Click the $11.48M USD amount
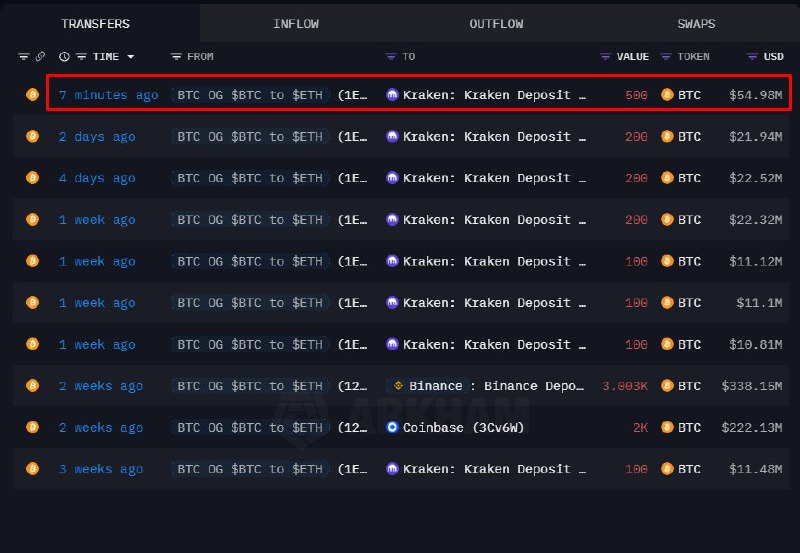This screenshot has width=800, height=553. point(756,469)
